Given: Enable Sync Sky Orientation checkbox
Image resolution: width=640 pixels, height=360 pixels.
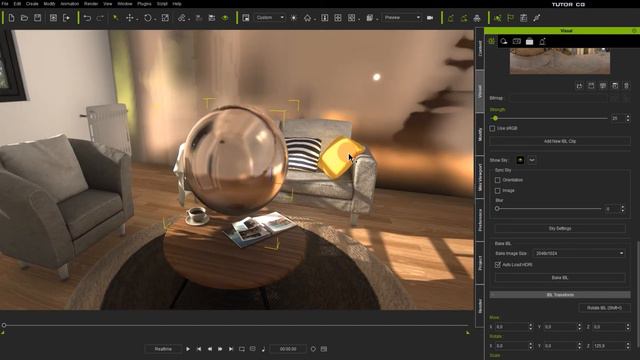Looking at the screenshot, I should (x=498, y=180).
